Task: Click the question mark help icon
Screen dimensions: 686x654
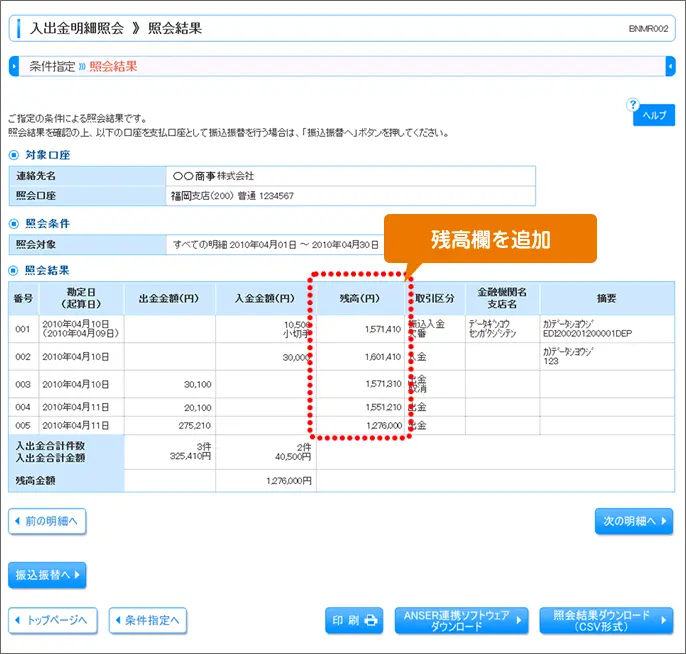Action: pyautogui.click(x=633, y=105)
